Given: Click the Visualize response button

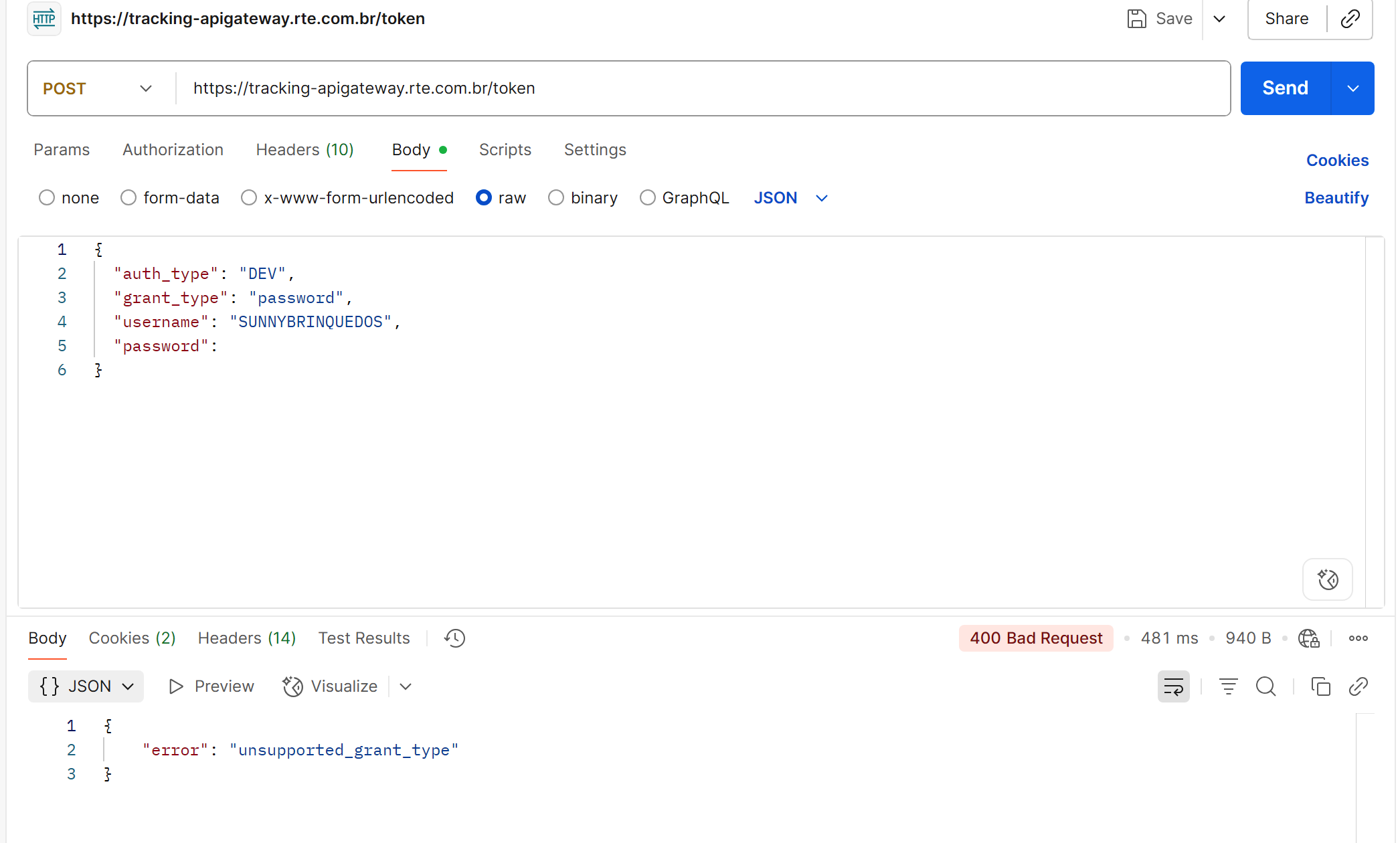Looking at the screenshot, I should pyautogui.click(x=330, y=686).
